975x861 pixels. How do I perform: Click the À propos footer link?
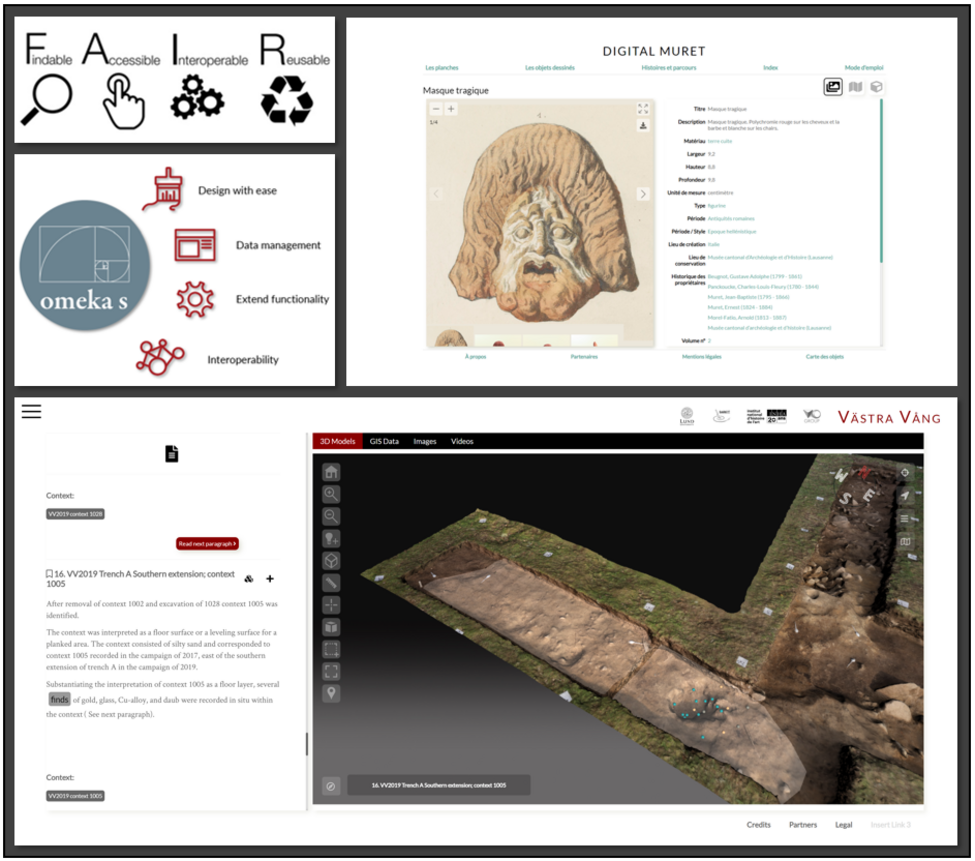point(476,357)
